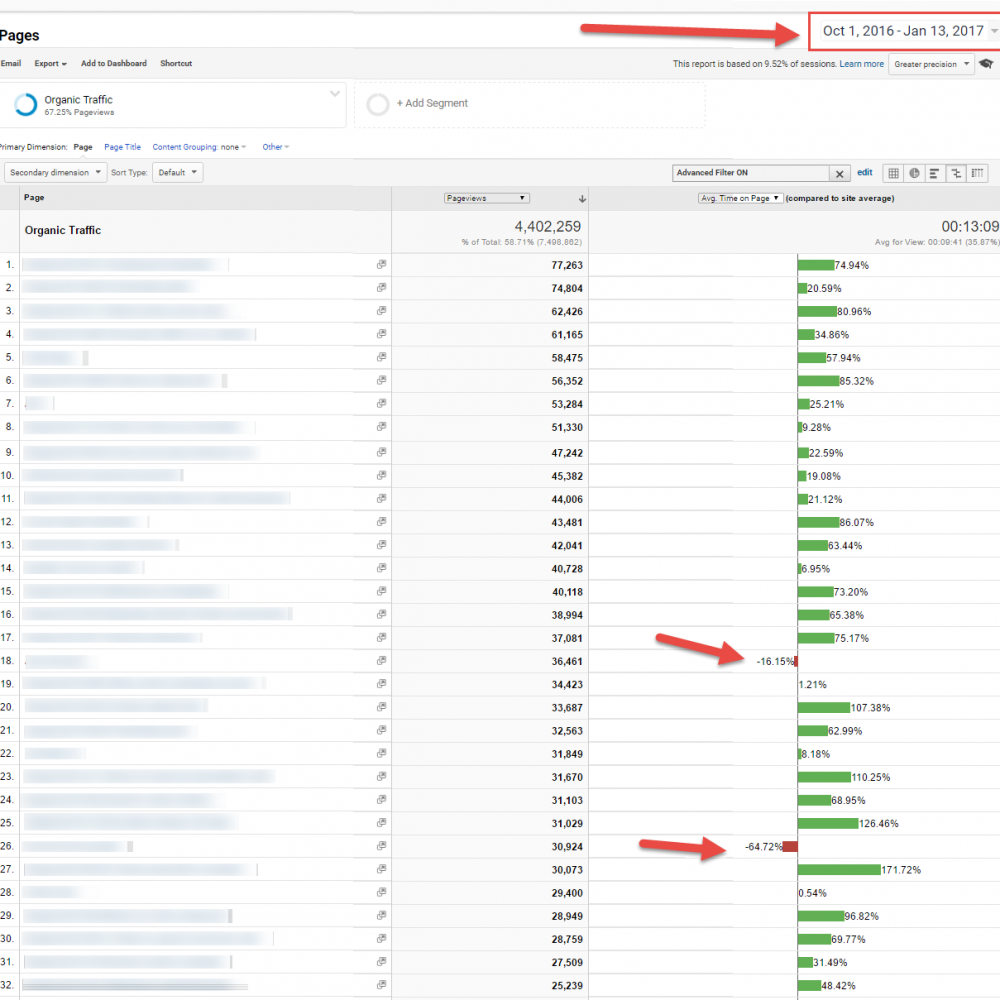Open the Pageviews metric selector
Viewport: 1000px width, 1000px height.
pyautogui.click(x=487, y=198)
